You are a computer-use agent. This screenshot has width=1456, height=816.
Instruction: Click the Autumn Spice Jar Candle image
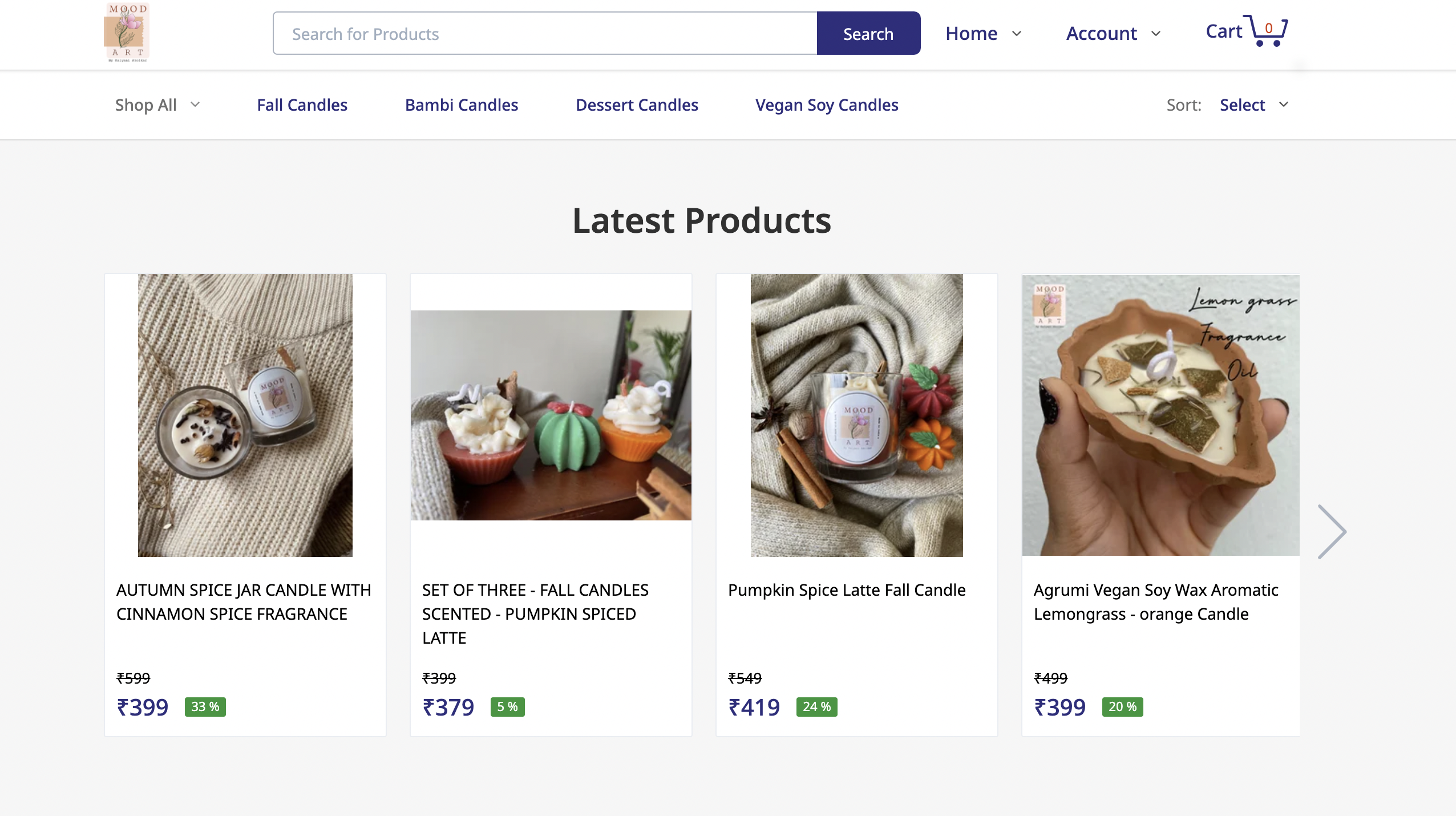coord(245,415)
